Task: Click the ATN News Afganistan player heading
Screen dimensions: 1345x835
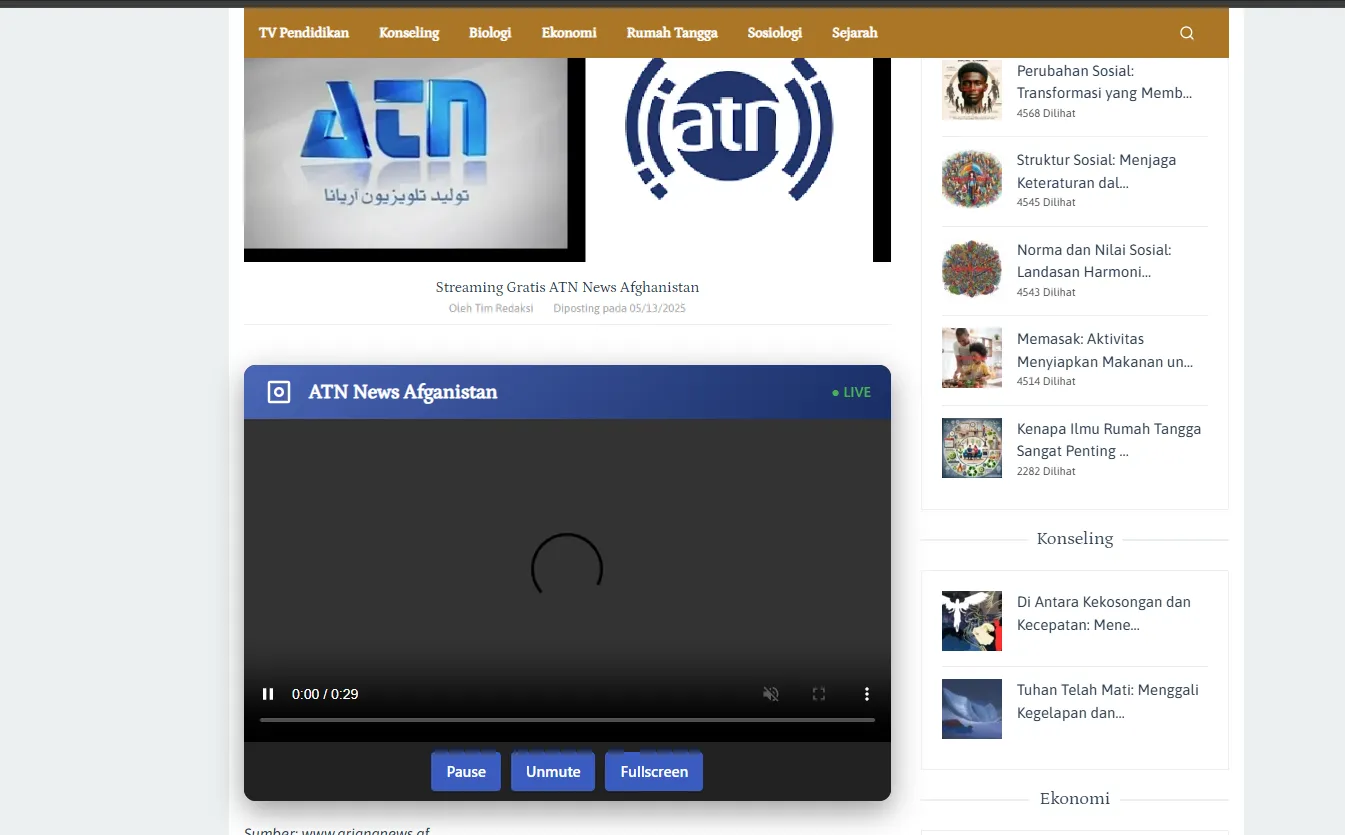Action: pos(403,392)
